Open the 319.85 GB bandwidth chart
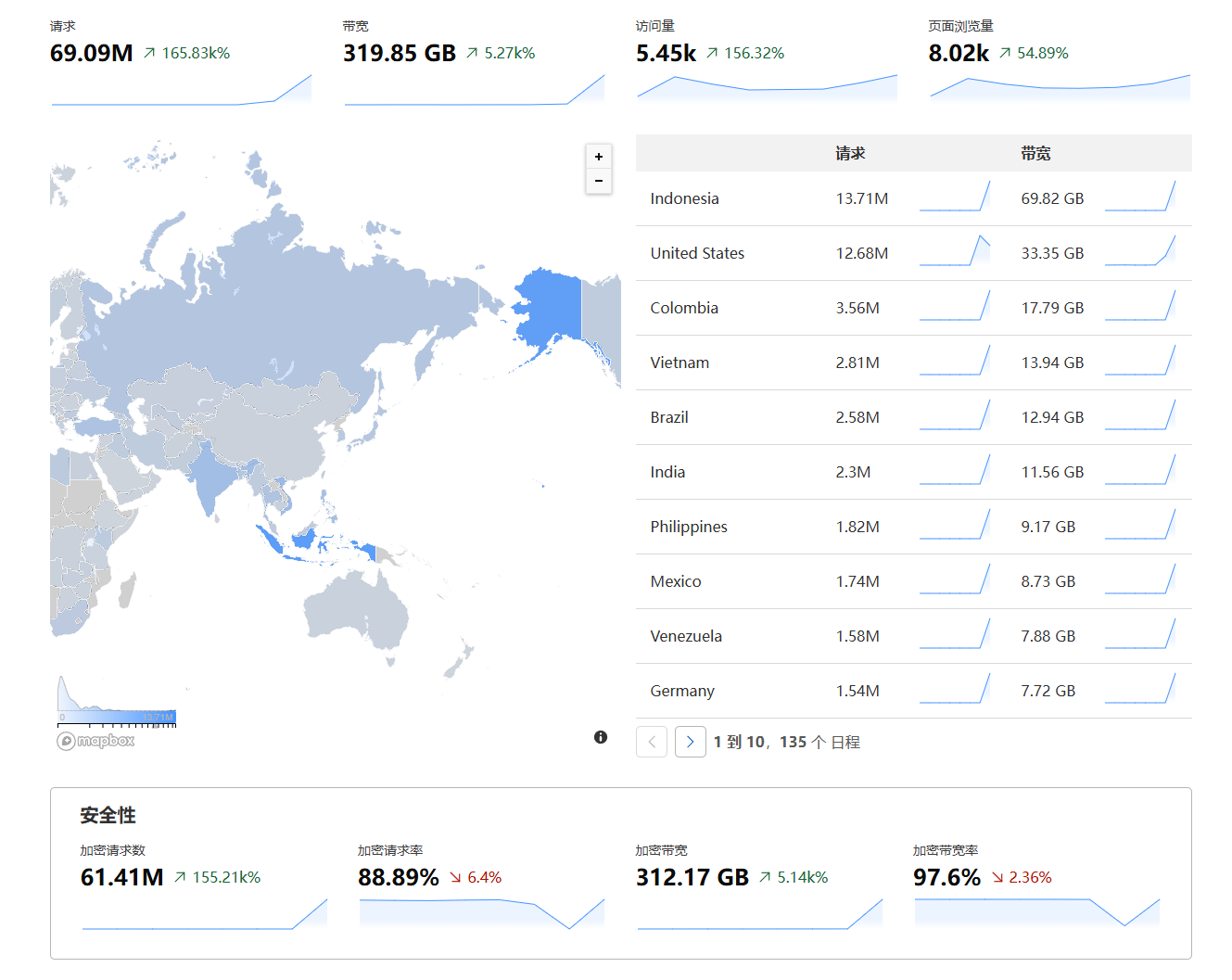Image resolution: width=1232 pixels, height=980 pixels. coord(474,90)
